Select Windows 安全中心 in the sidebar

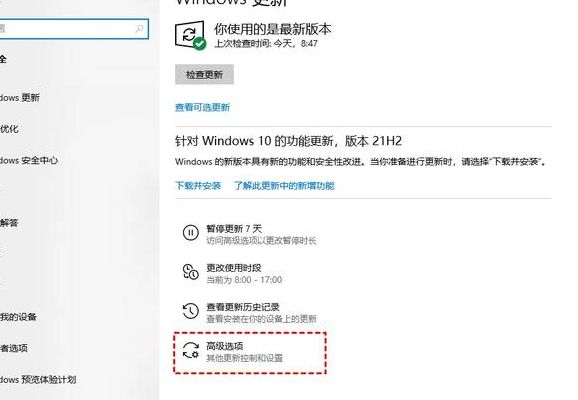coord(29,160)
